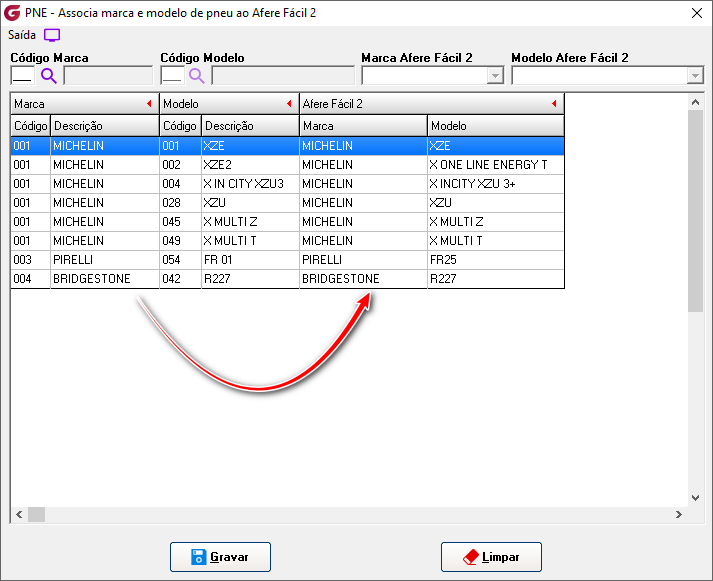Click model code 049 cell

[180, 241]
